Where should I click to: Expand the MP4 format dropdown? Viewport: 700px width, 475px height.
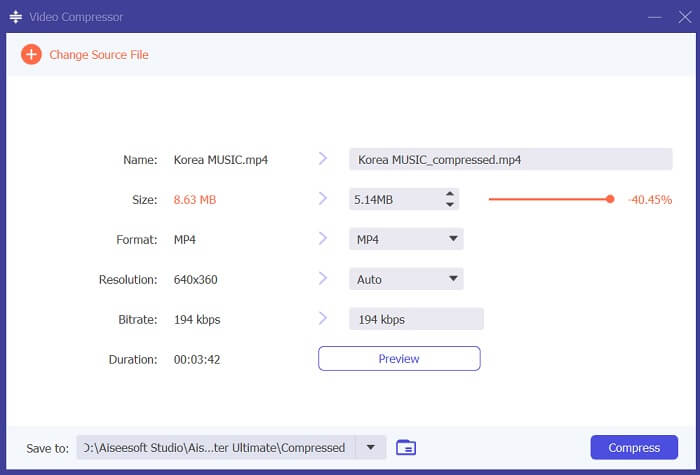coord(453,239)
